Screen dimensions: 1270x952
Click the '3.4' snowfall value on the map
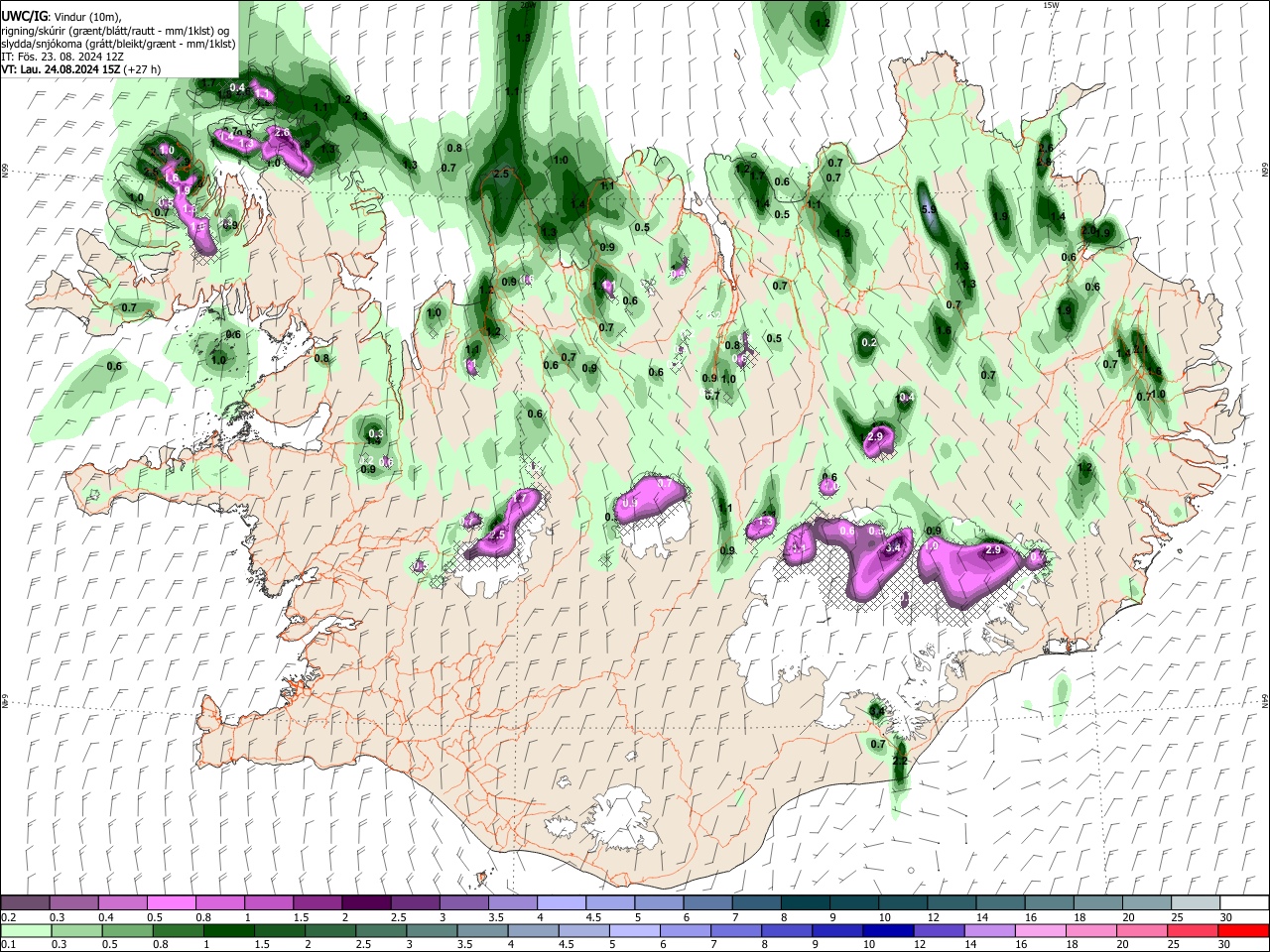pyautogui.click(x=892, y=546)
